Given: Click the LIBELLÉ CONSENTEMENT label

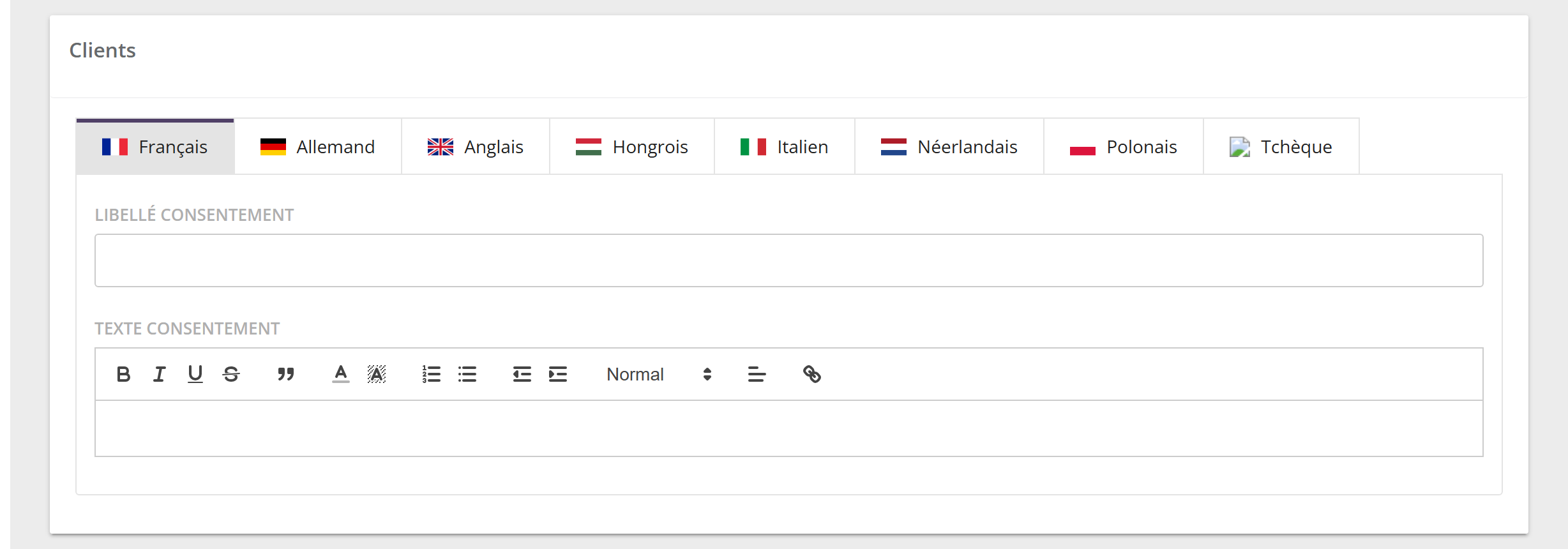Looking at the screenshot, I should point(194,214).
